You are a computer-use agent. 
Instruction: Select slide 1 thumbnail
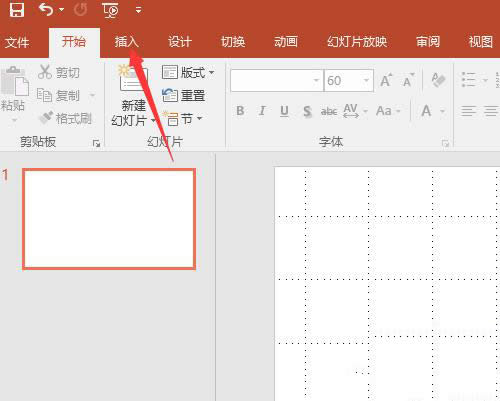coord(109,219)
